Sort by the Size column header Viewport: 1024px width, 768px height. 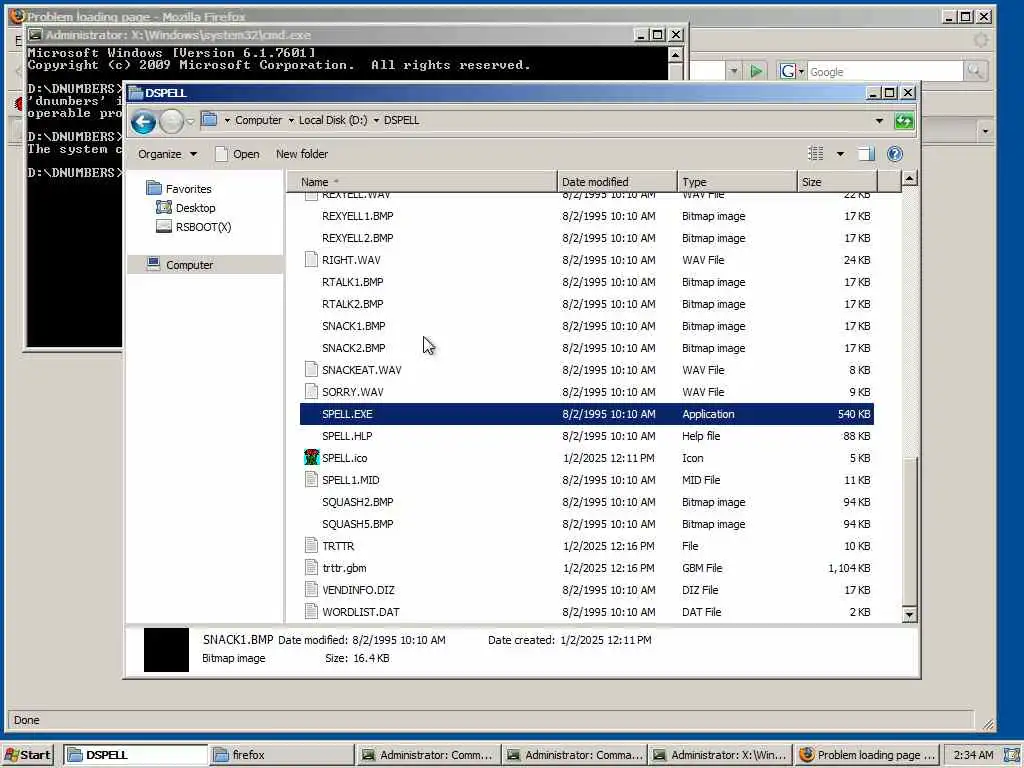click(837, 182)
